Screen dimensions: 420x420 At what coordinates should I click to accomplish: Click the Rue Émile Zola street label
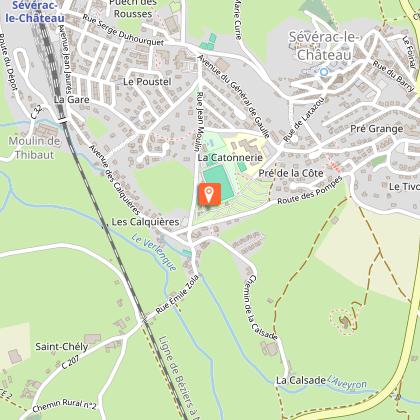[x=177, y=294]
